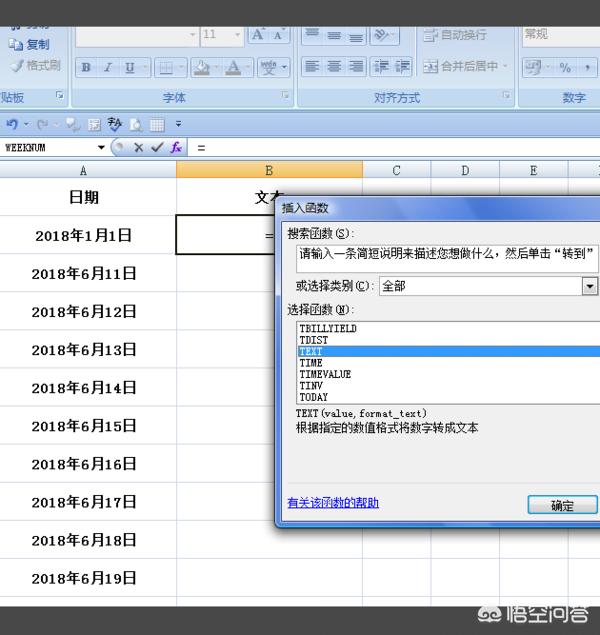Image resolution: width=600 pixels, height=635 pixels.
Task: Click the Bold formatting icon
Action: [85, 68]
